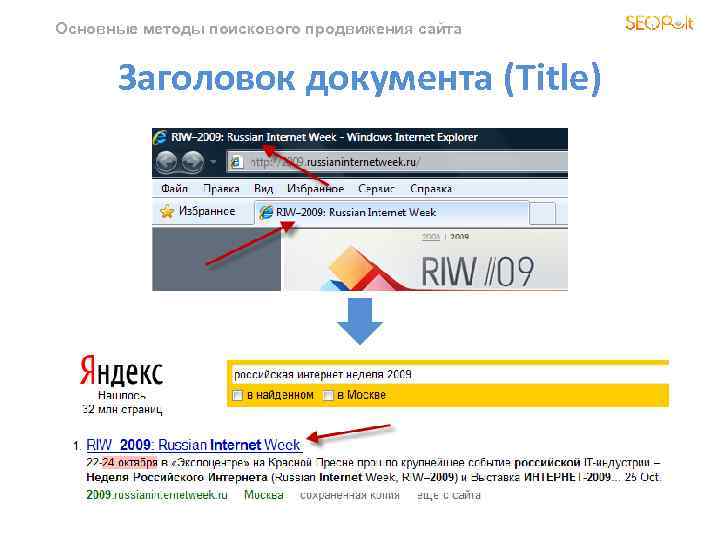Click the Internet Explorer forward arrow button
720x540 pixels.
[x=193, y=162]
